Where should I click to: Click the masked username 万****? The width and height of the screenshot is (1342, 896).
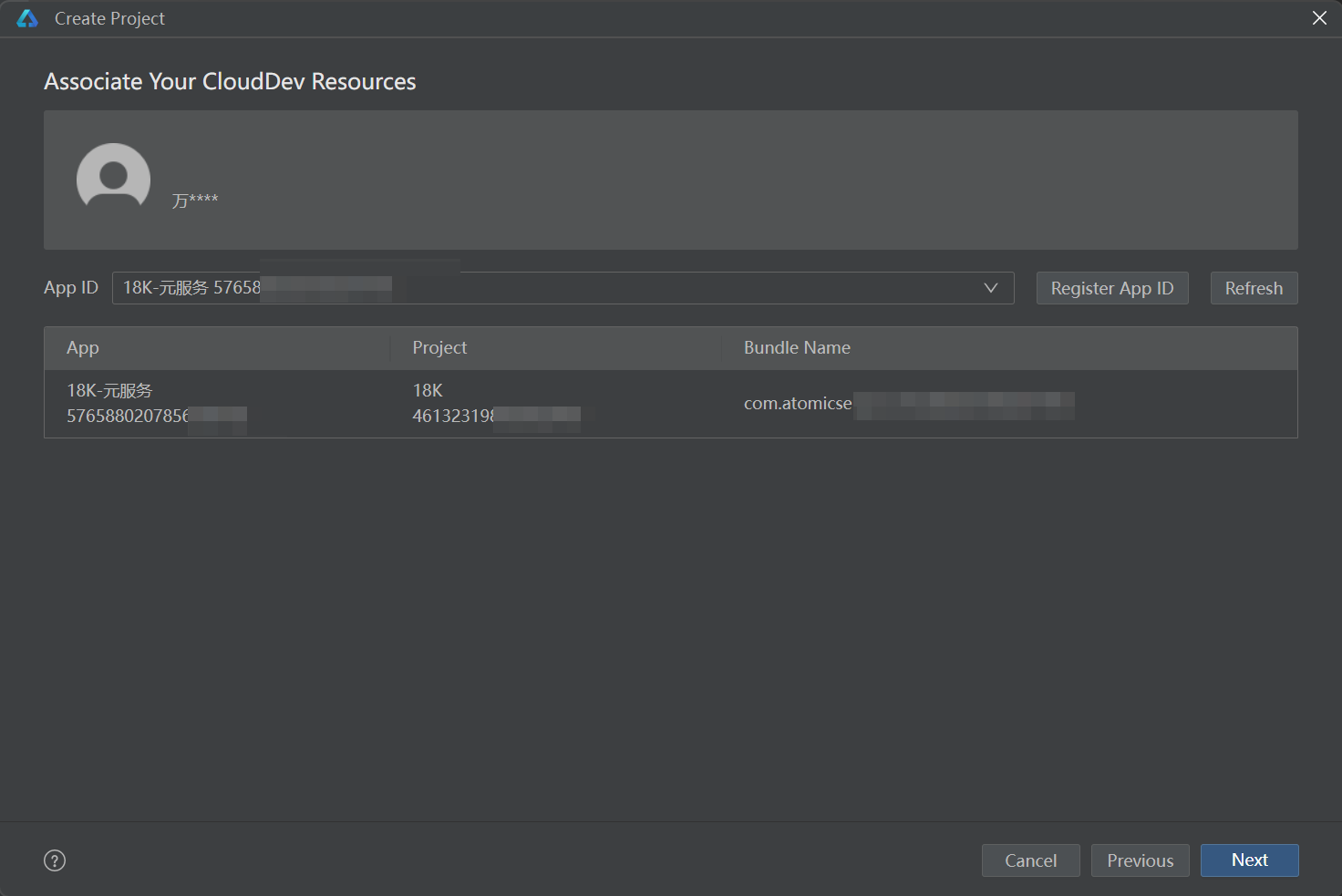(x=195, y=201)
